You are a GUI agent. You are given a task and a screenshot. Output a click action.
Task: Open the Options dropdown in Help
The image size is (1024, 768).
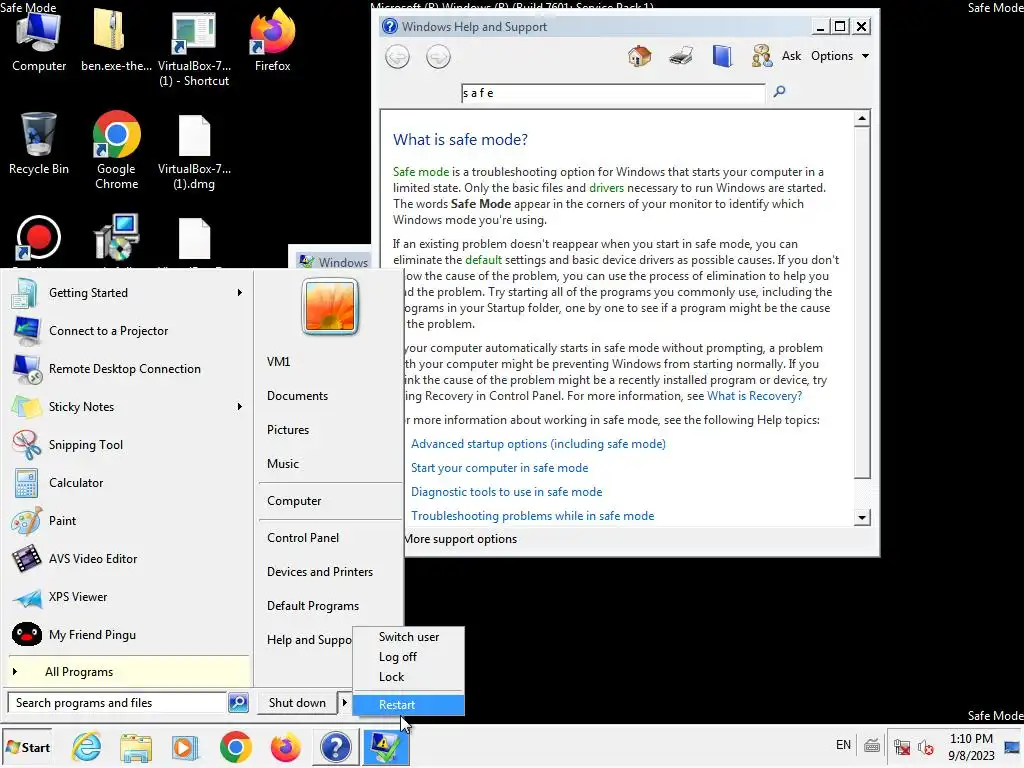tap(840, 56)
